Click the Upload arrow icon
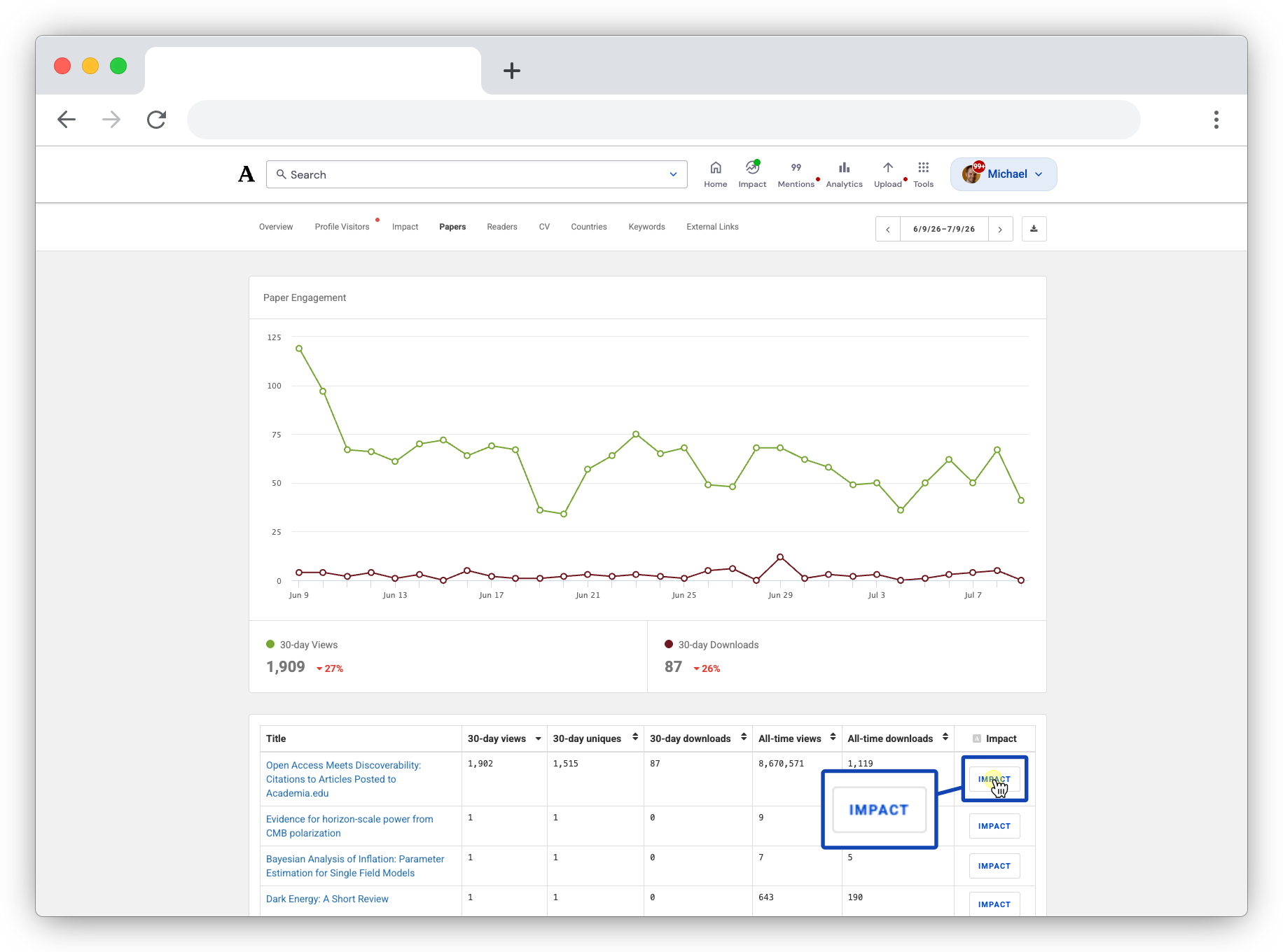 pos(887,168)
